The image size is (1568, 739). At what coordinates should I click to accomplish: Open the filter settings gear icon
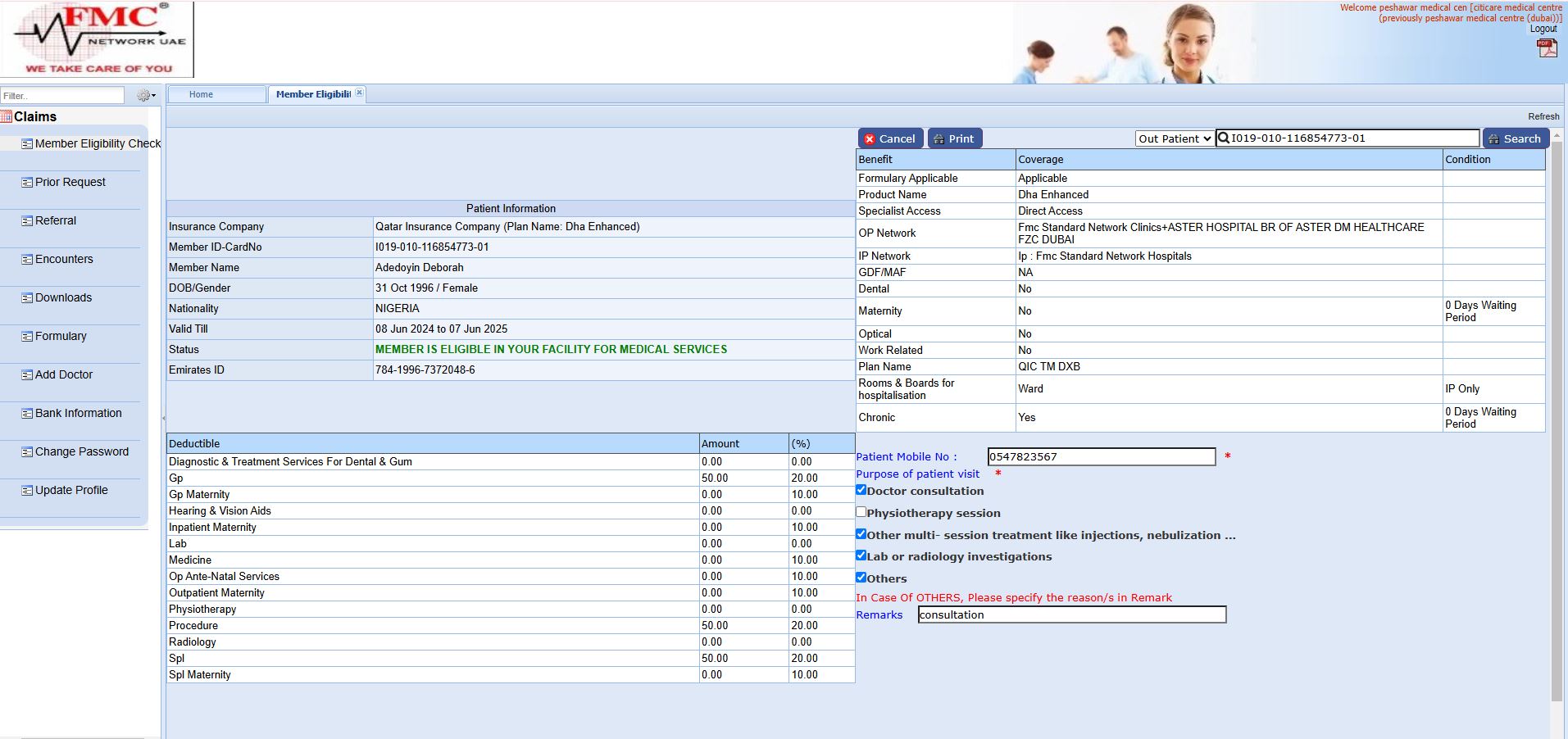point(143,96)
